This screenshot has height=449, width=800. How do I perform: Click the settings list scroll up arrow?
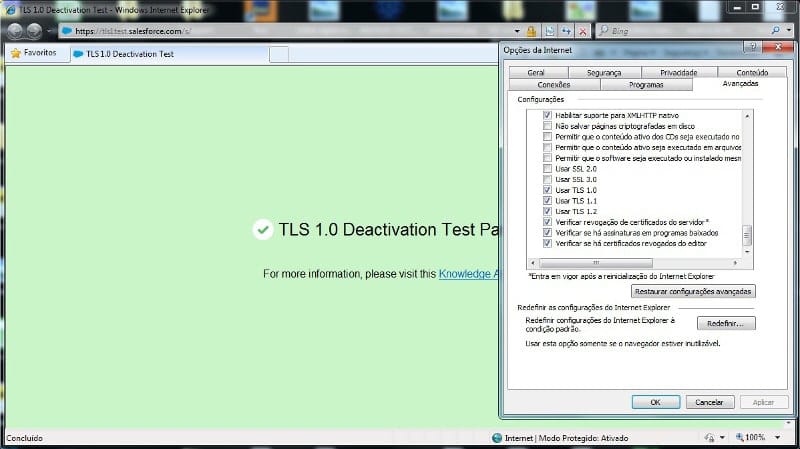[747, 116]
